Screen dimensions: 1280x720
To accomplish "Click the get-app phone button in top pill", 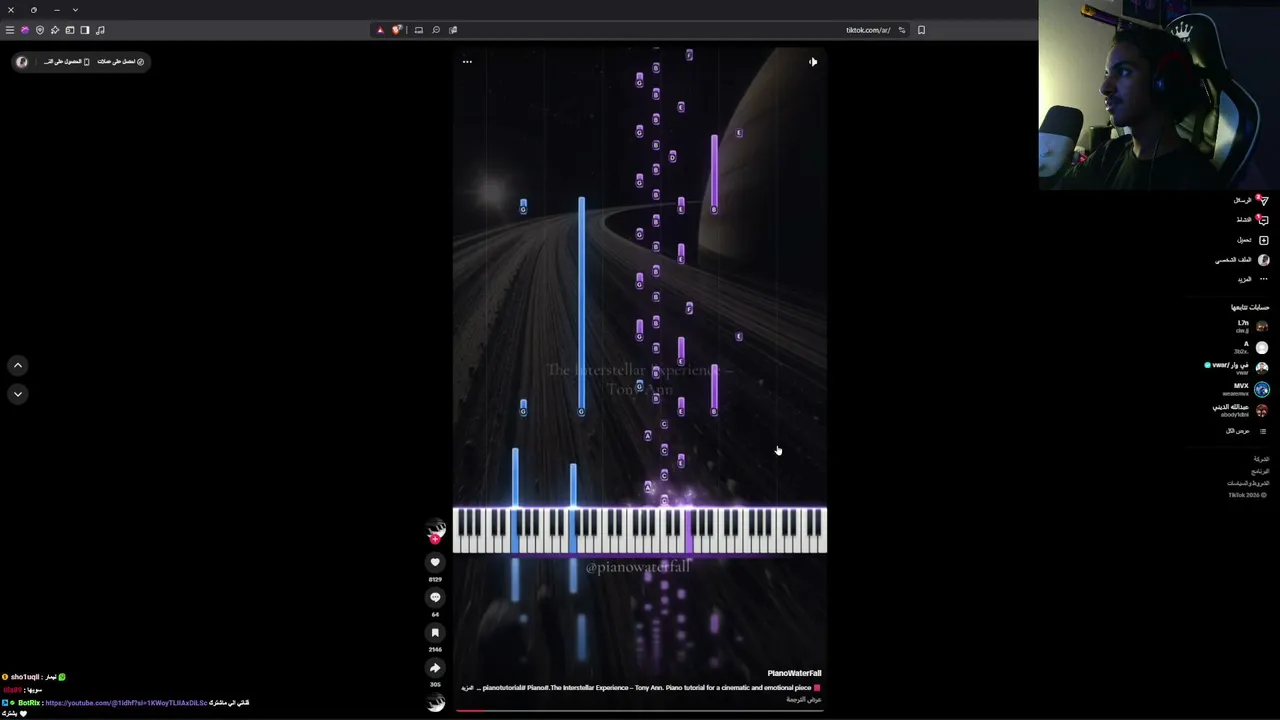I will coord(66,62).
